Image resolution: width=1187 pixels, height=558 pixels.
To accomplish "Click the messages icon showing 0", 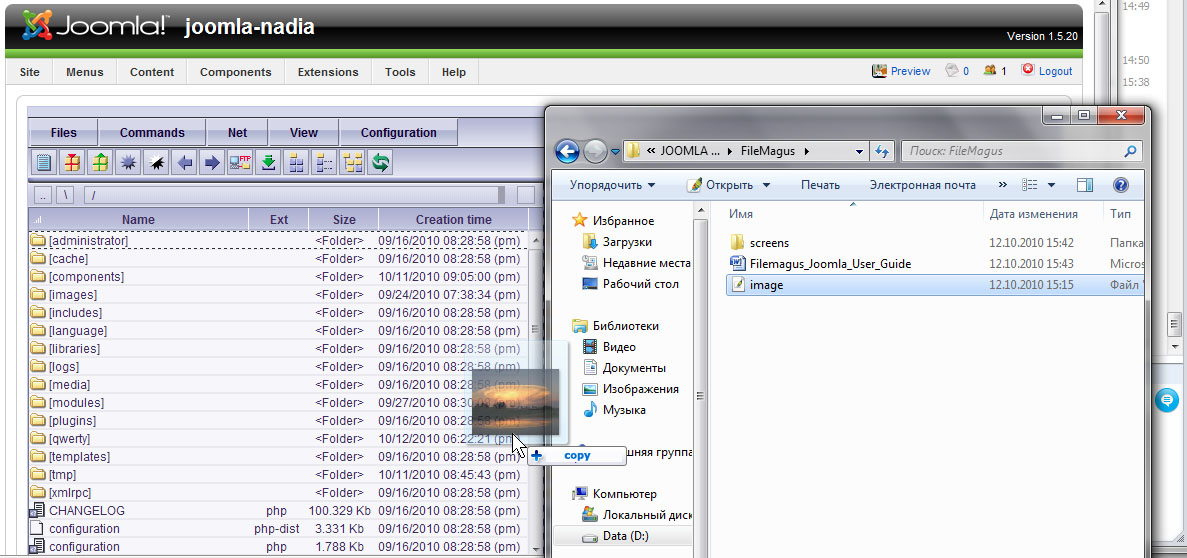I will tap(952, 70).
